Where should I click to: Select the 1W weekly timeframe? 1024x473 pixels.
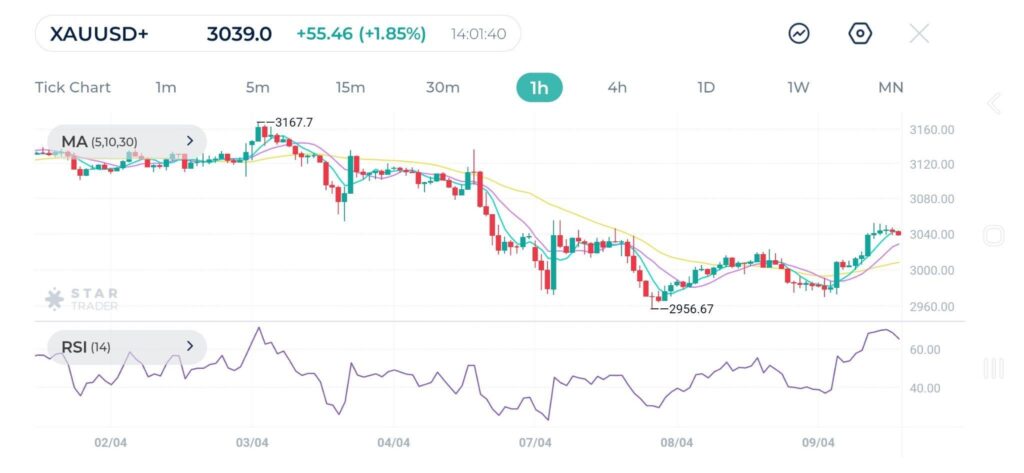(x=798, y=87)
